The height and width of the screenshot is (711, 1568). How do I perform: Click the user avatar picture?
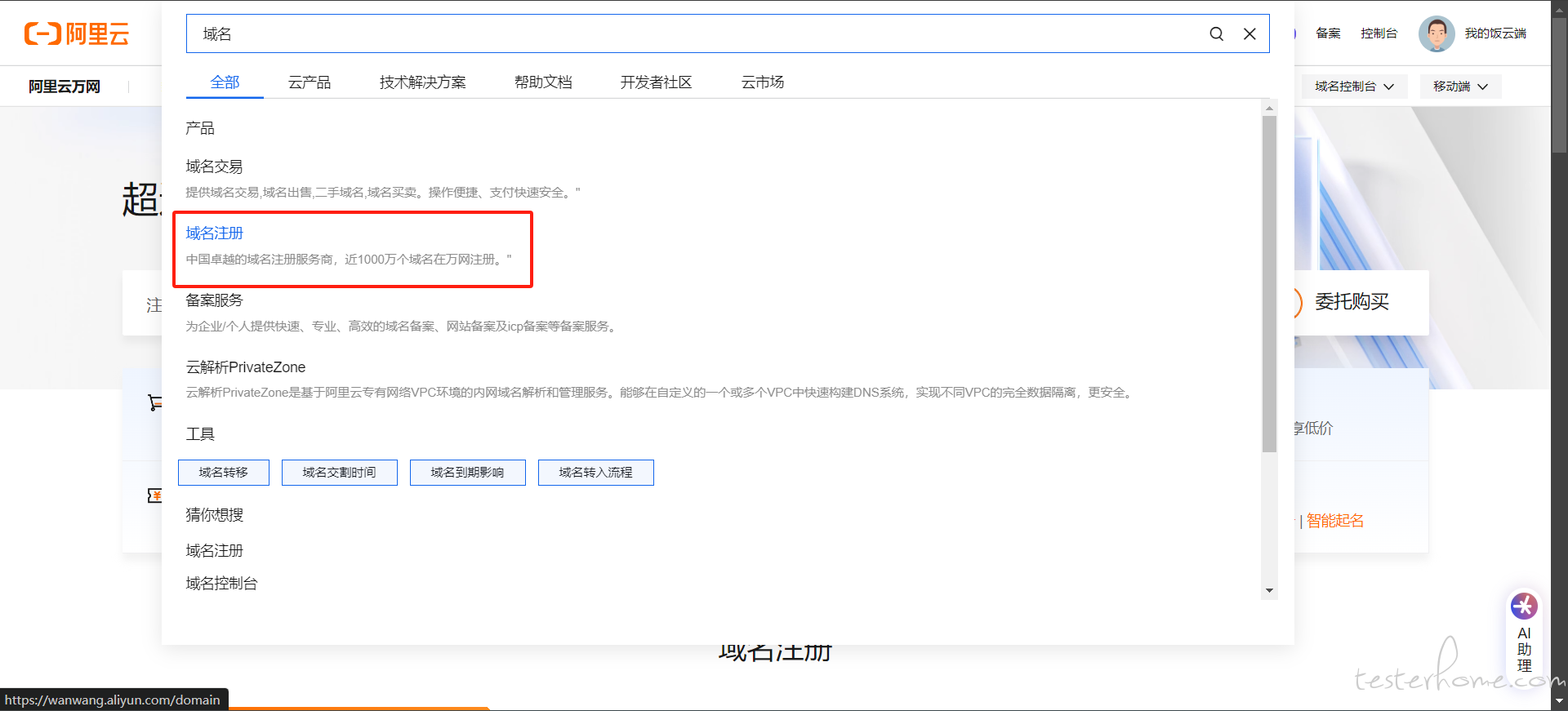(1437, 33)
